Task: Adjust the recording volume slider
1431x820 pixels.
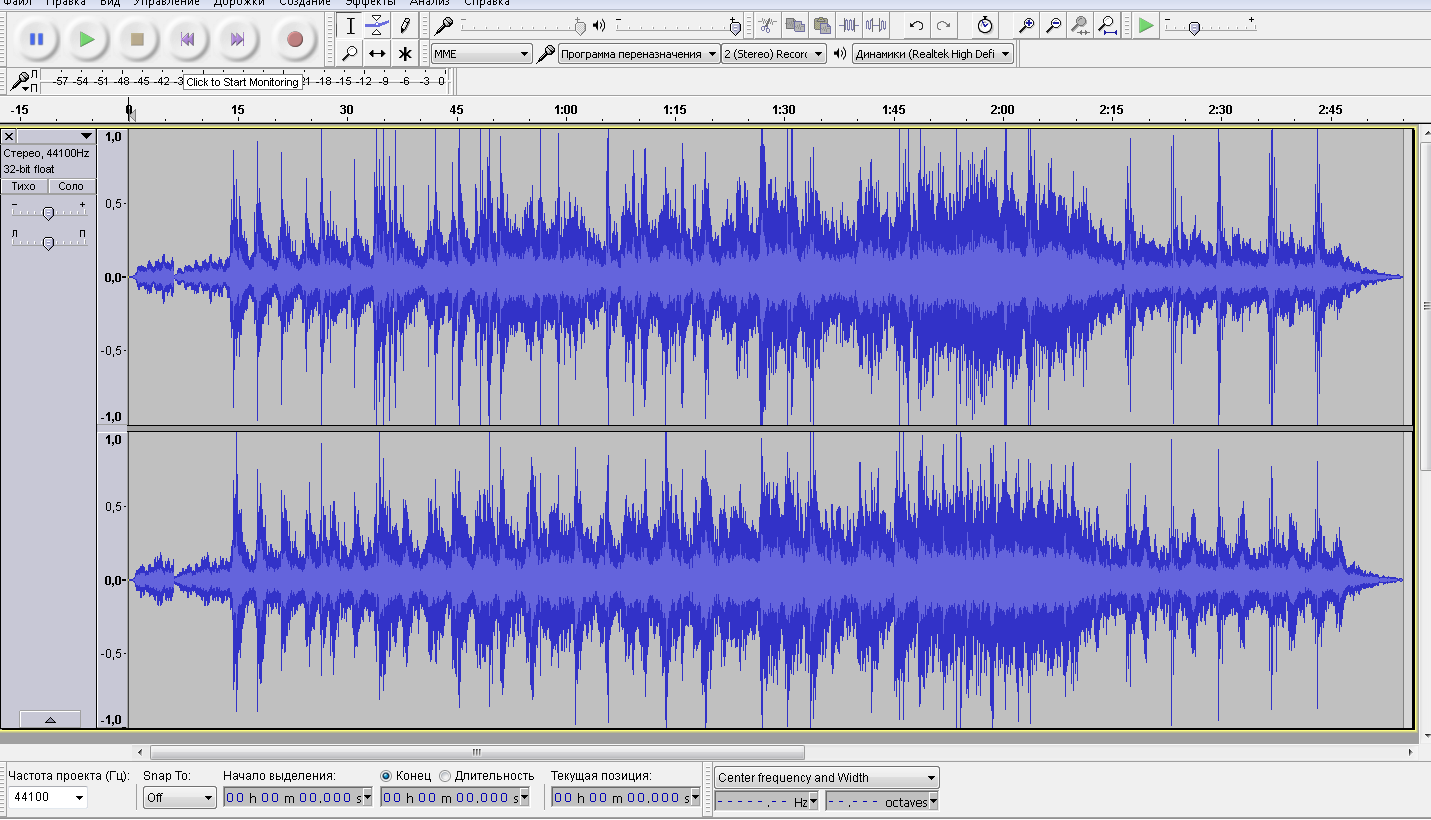Action: [x=521, y=26]
